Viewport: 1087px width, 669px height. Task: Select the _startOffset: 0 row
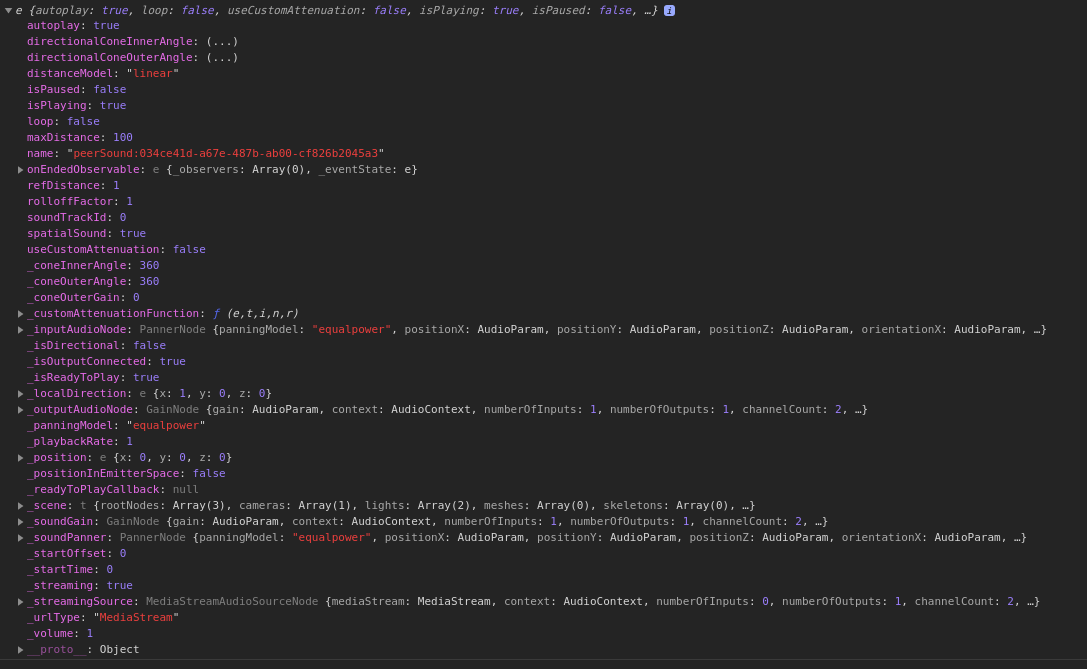click(76, 554)
